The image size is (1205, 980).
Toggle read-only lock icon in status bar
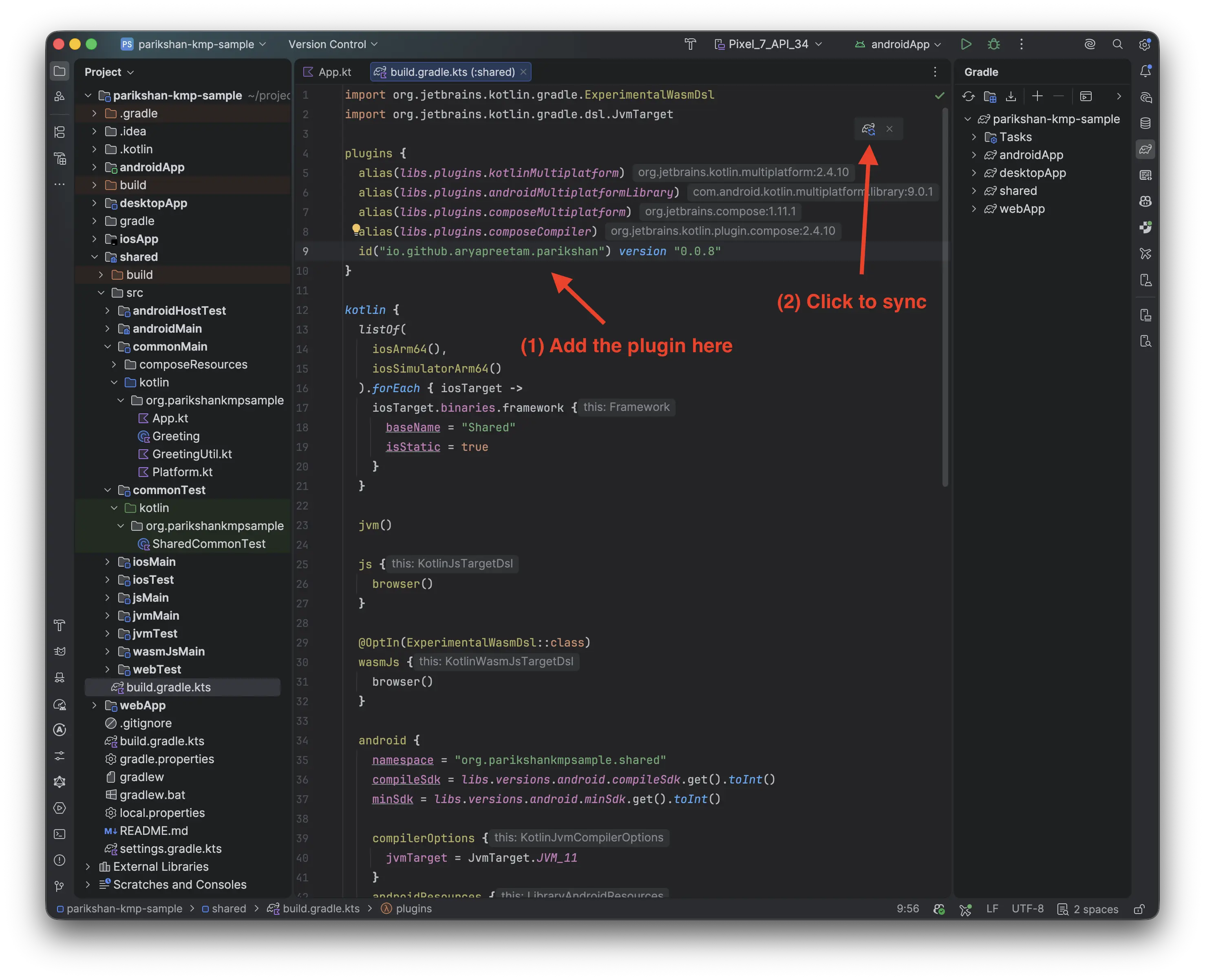tap(1139, 909)
